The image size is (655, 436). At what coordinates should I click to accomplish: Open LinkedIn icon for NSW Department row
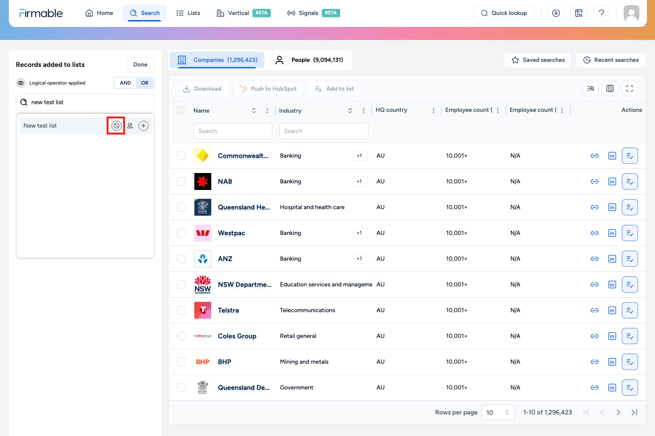coord(612,284)
